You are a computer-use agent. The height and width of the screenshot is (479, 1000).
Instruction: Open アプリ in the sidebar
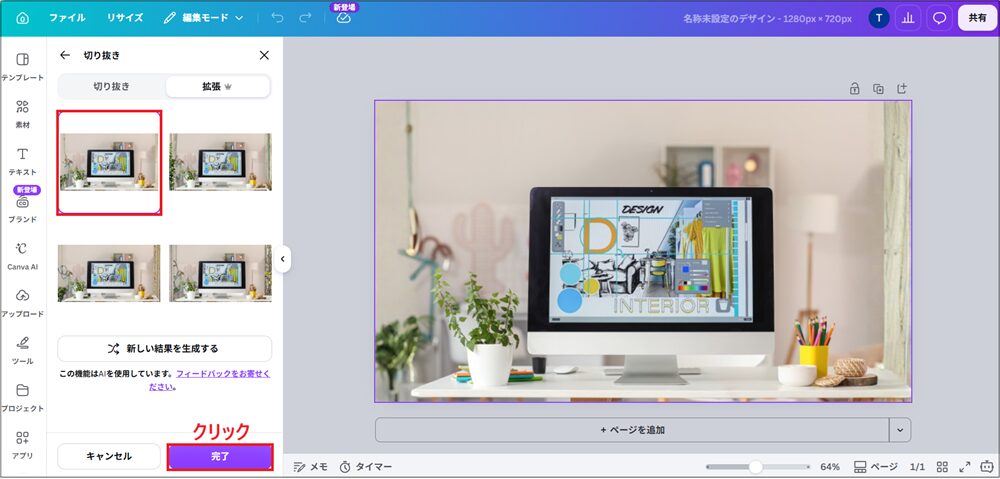tap(22, 445)
